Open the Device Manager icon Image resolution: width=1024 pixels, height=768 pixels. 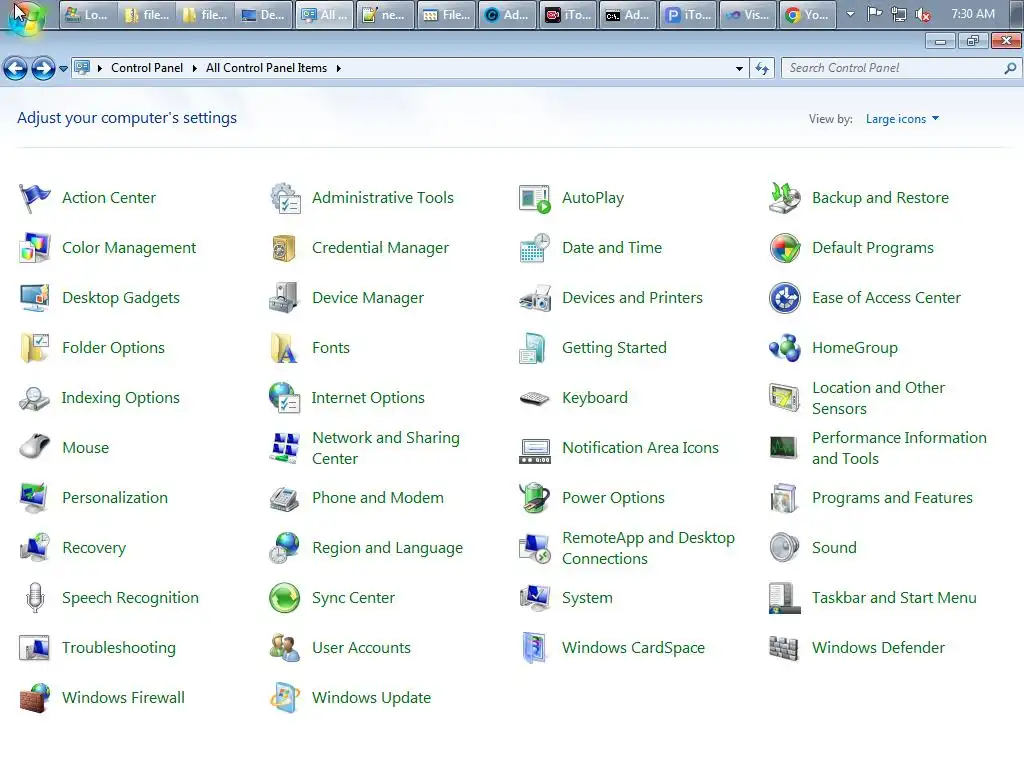coord(285,298)
